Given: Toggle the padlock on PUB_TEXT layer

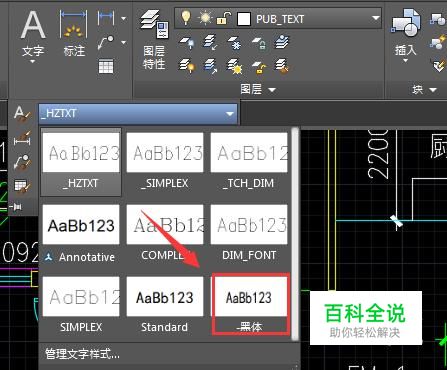Looking at the screenshot, I should coord(224,19).
